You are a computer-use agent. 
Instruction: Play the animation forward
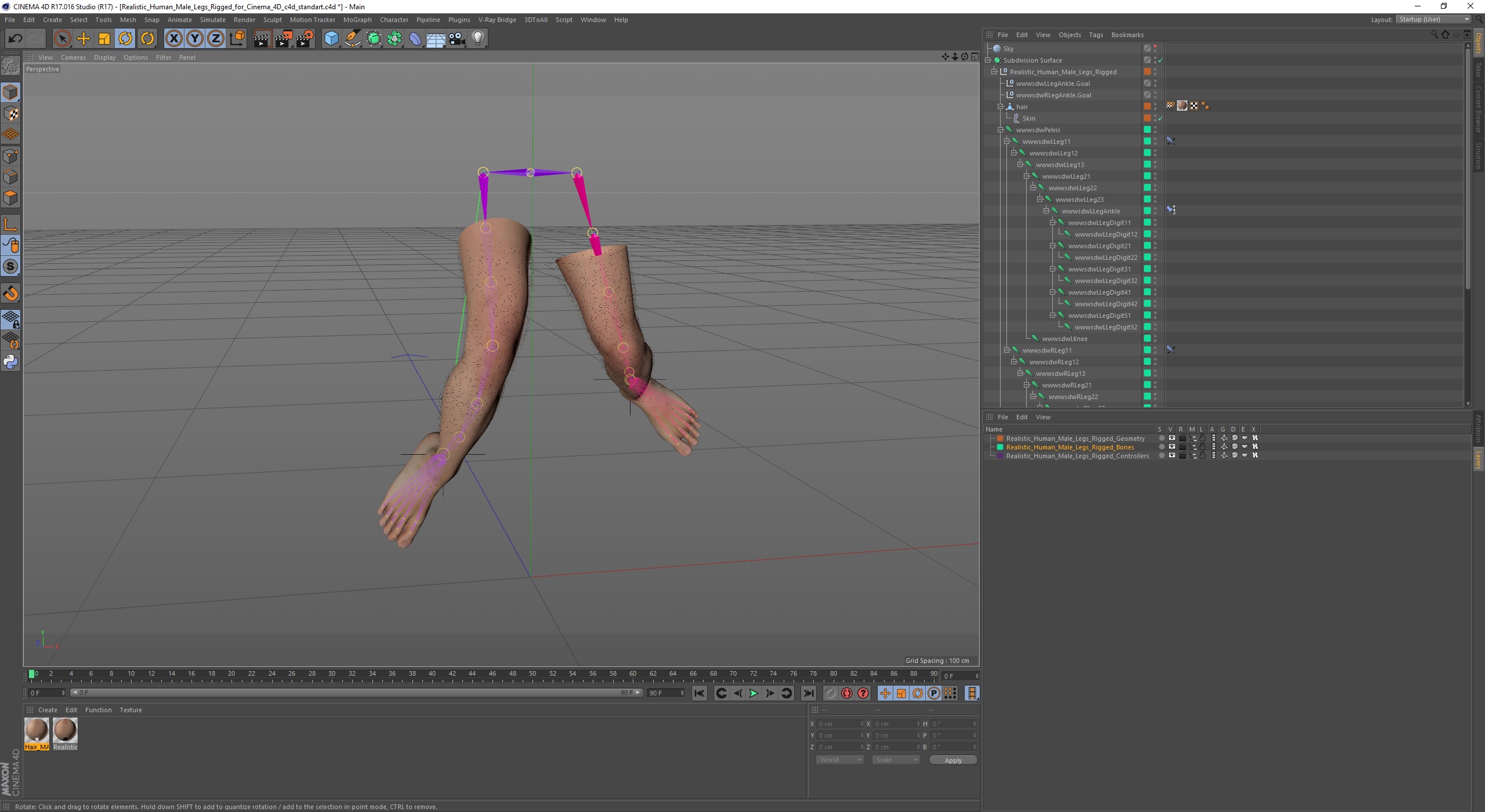tap(754, 693)
